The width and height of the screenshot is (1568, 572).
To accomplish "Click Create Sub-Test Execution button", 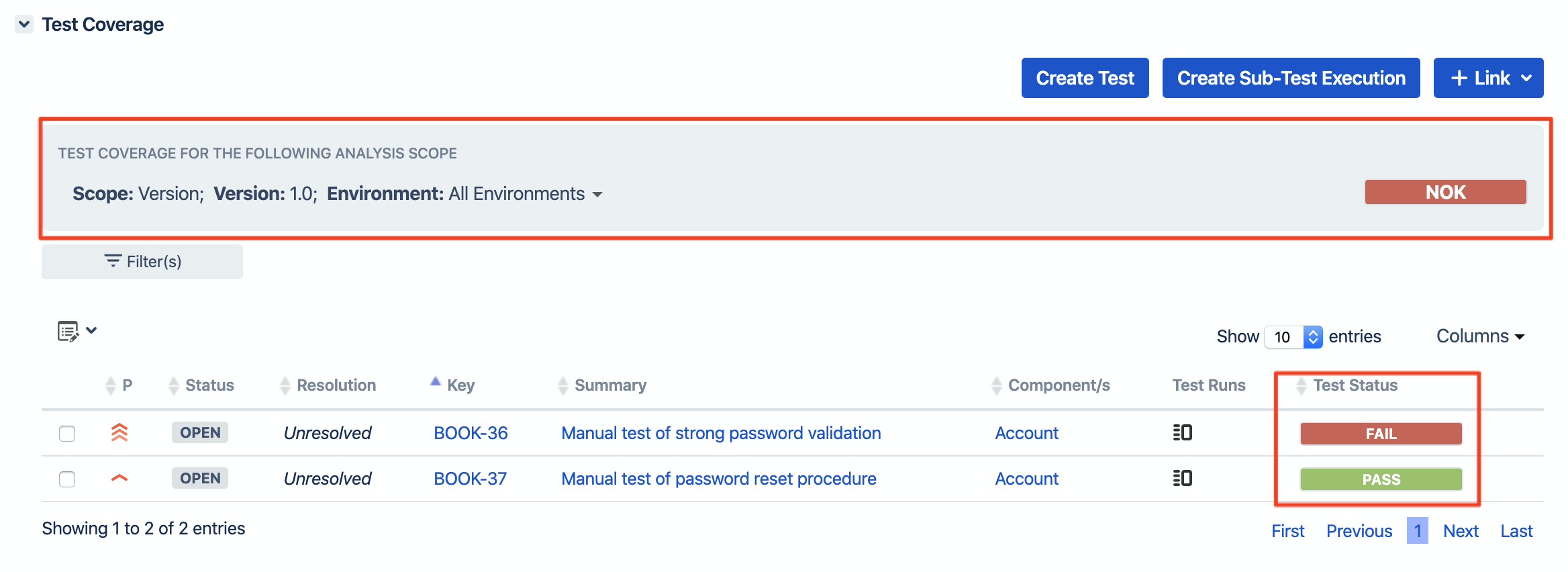I will pyautogui.click(x=1291, y=78).
